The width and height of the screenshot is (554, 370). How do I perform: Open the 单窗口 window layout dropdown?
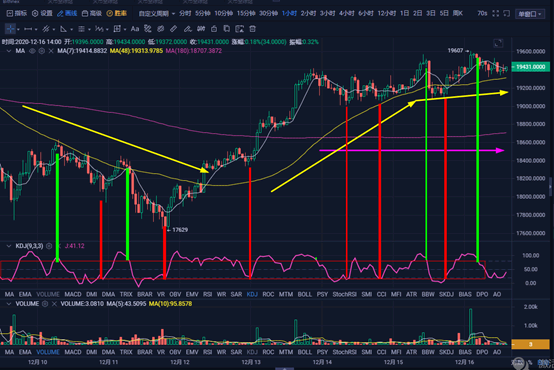coord(530,14)
